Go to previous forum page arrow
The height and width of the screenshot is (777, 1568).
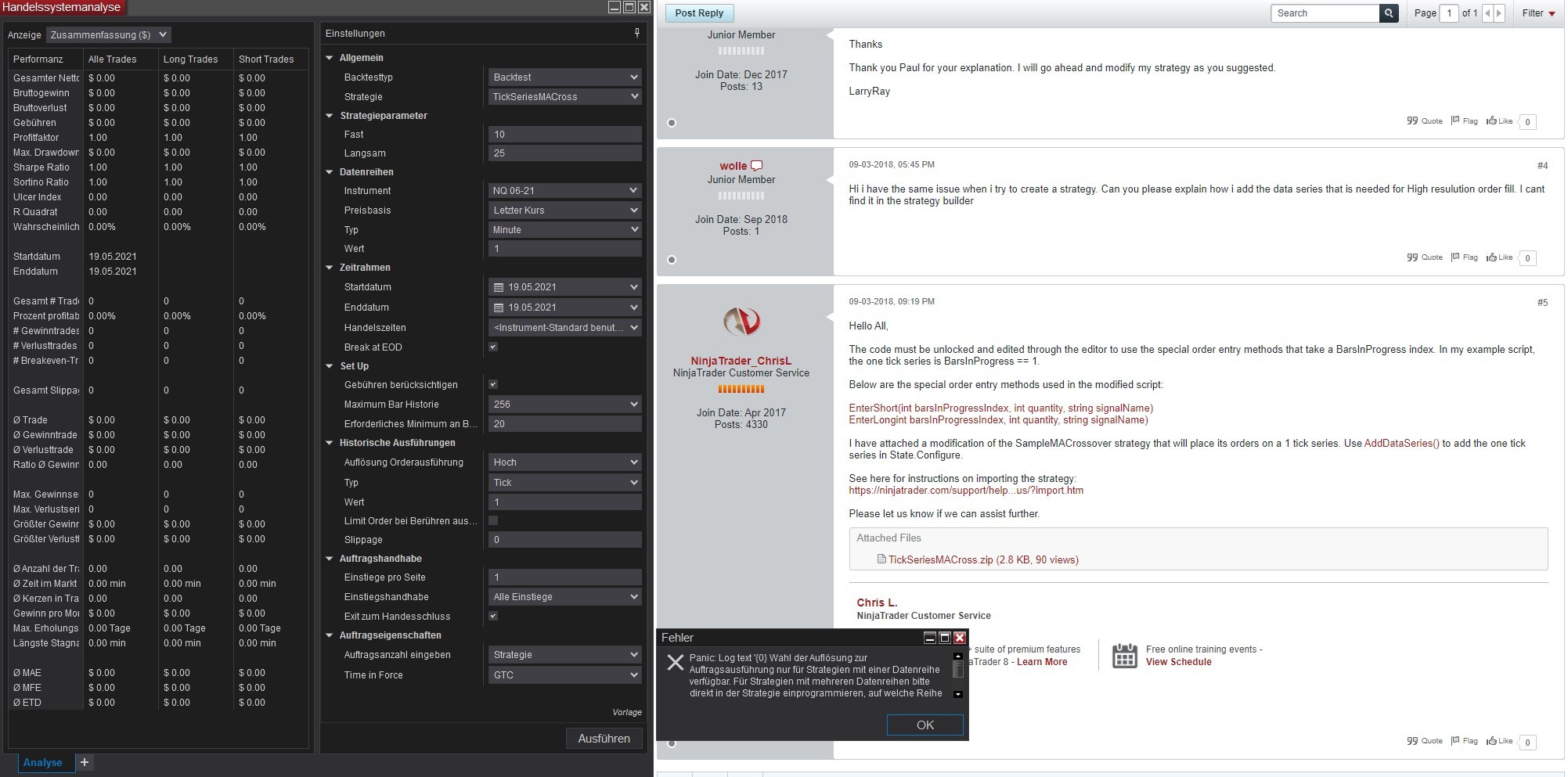tap(1487, 13)
